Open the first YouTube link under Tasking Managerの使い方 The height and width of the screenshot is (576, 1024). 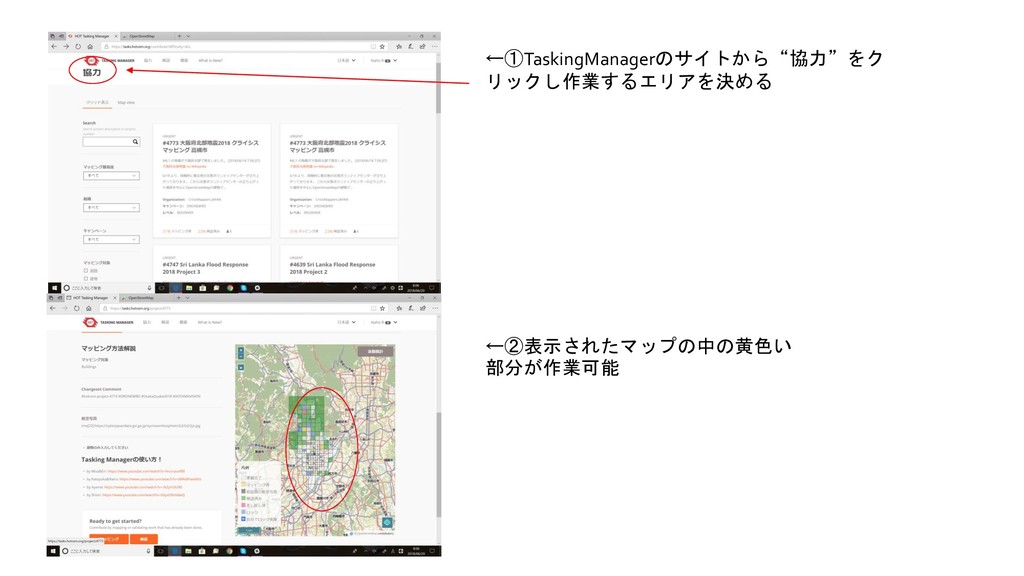(x=146, y=471)
